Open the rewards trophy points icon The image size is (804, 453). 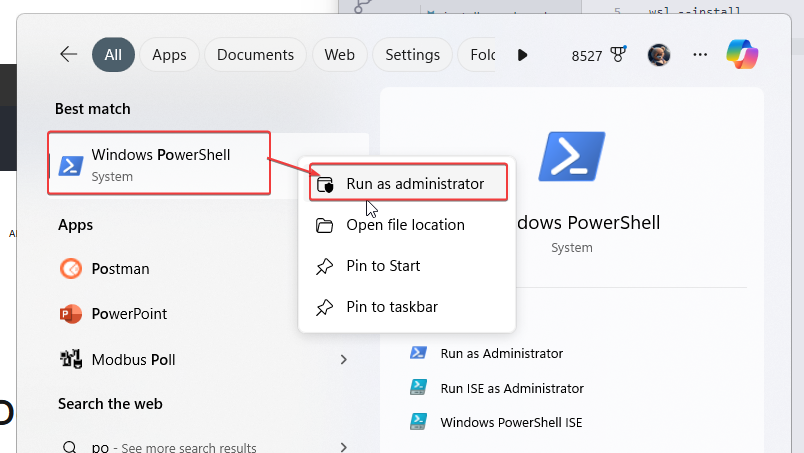[618, 54]
